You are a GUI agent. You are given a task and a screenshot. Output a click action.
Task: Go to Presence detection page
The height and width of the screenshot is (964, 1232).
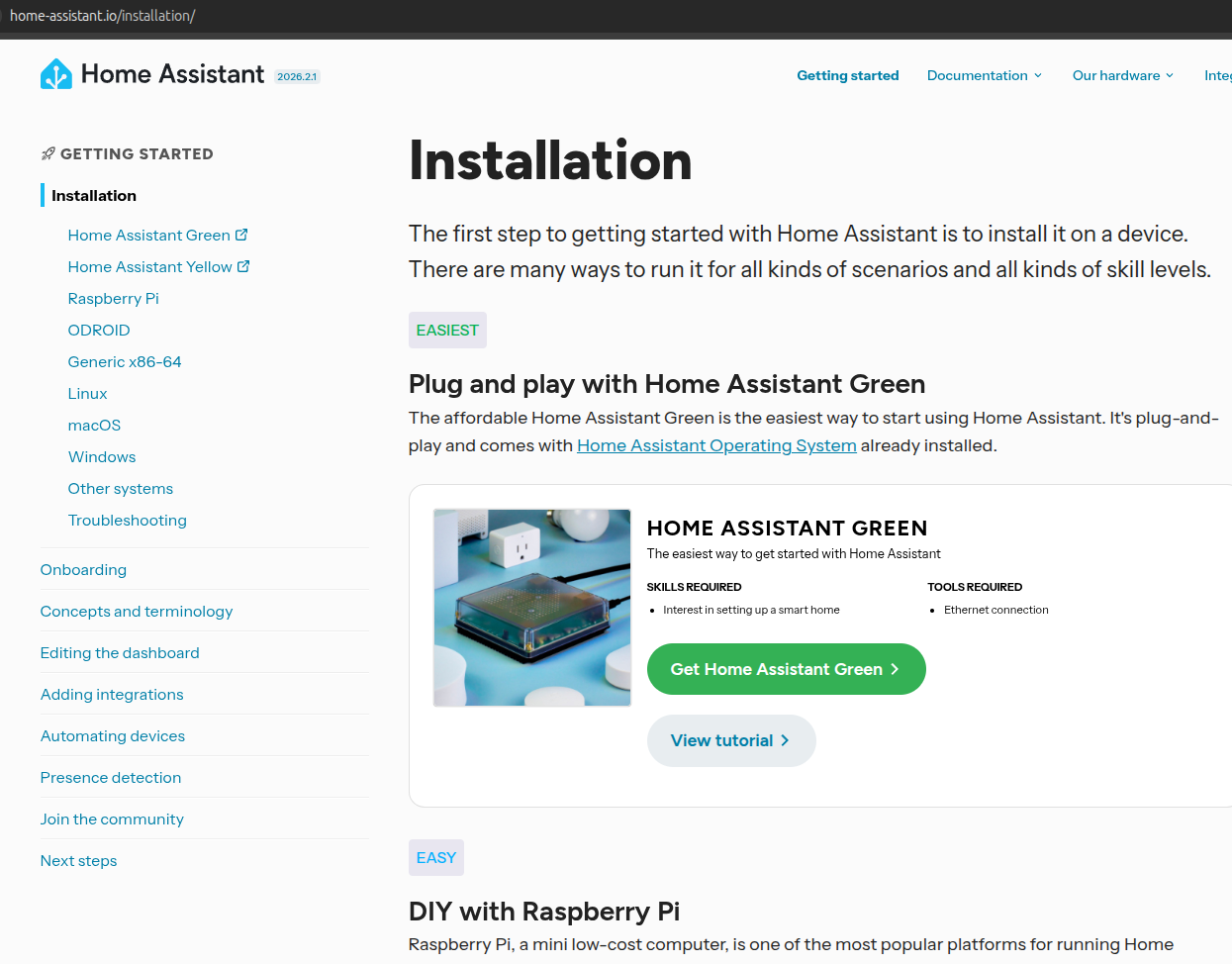(111, 777)
